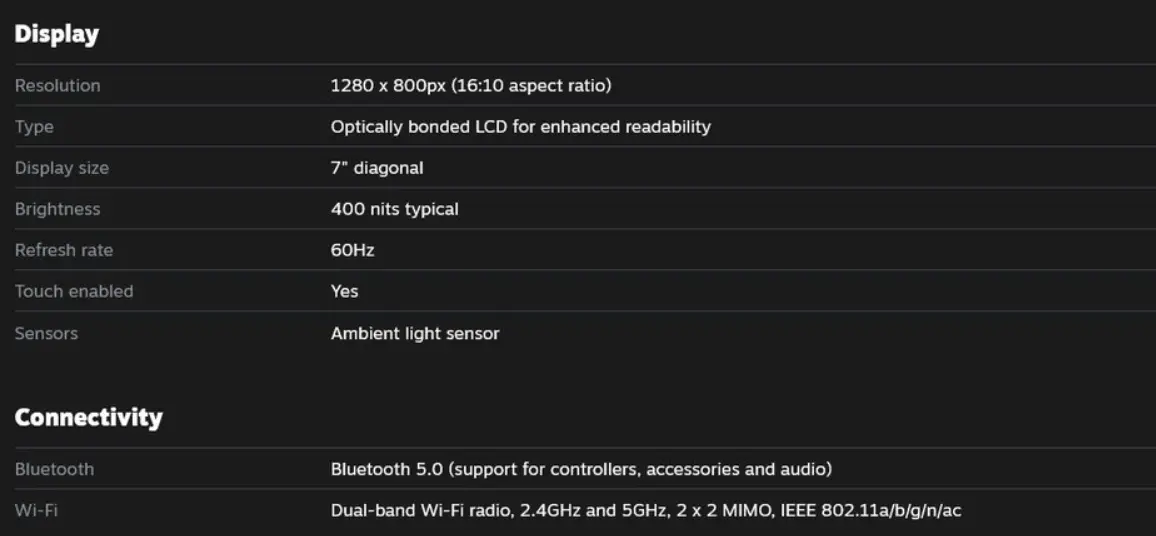Image resolution: width=1156 pixels, height=536 pixels.
Task: Select the Refresh rate label
Action: 64,251
